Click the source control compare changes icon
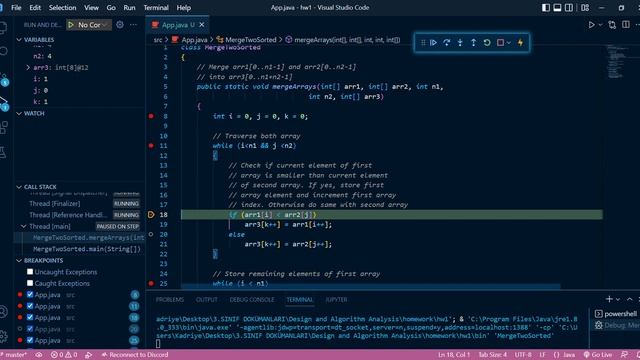Image resolution: width=640 pixels, height=360 pixels. coord(612,25)
